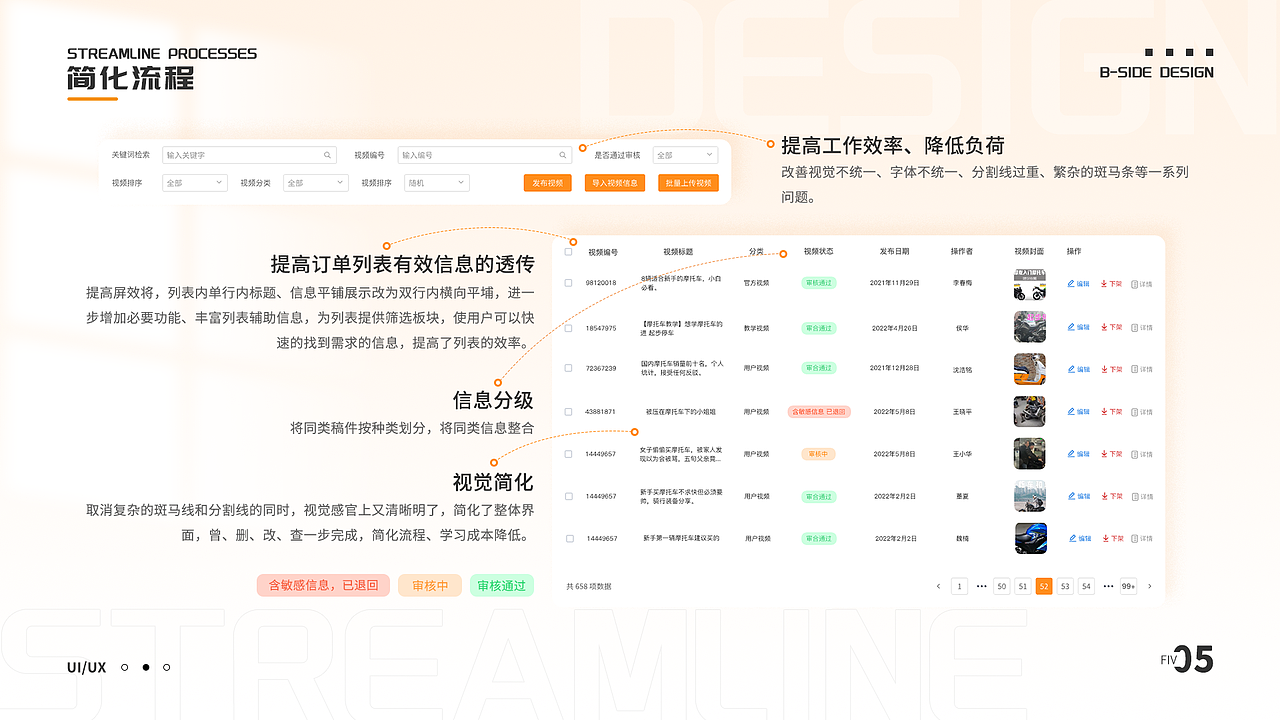The width and height of the screenshot is (1280, 720).
Task: Open the 视频排序 dropdown showing 随机
Action: pos(435,183)
